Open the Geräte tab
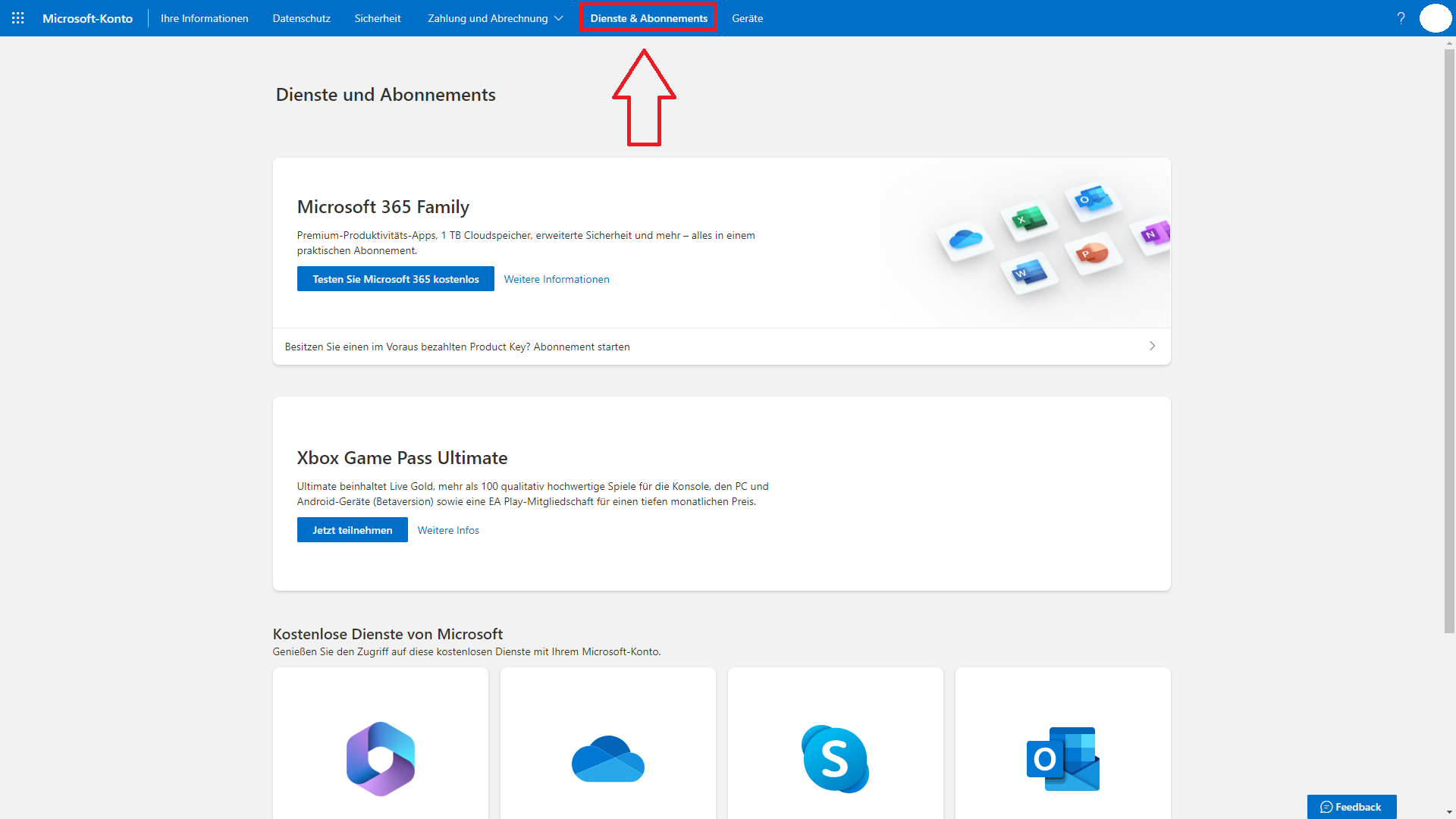This screenshot has width=1456, height=819. [x=747, y=18]
